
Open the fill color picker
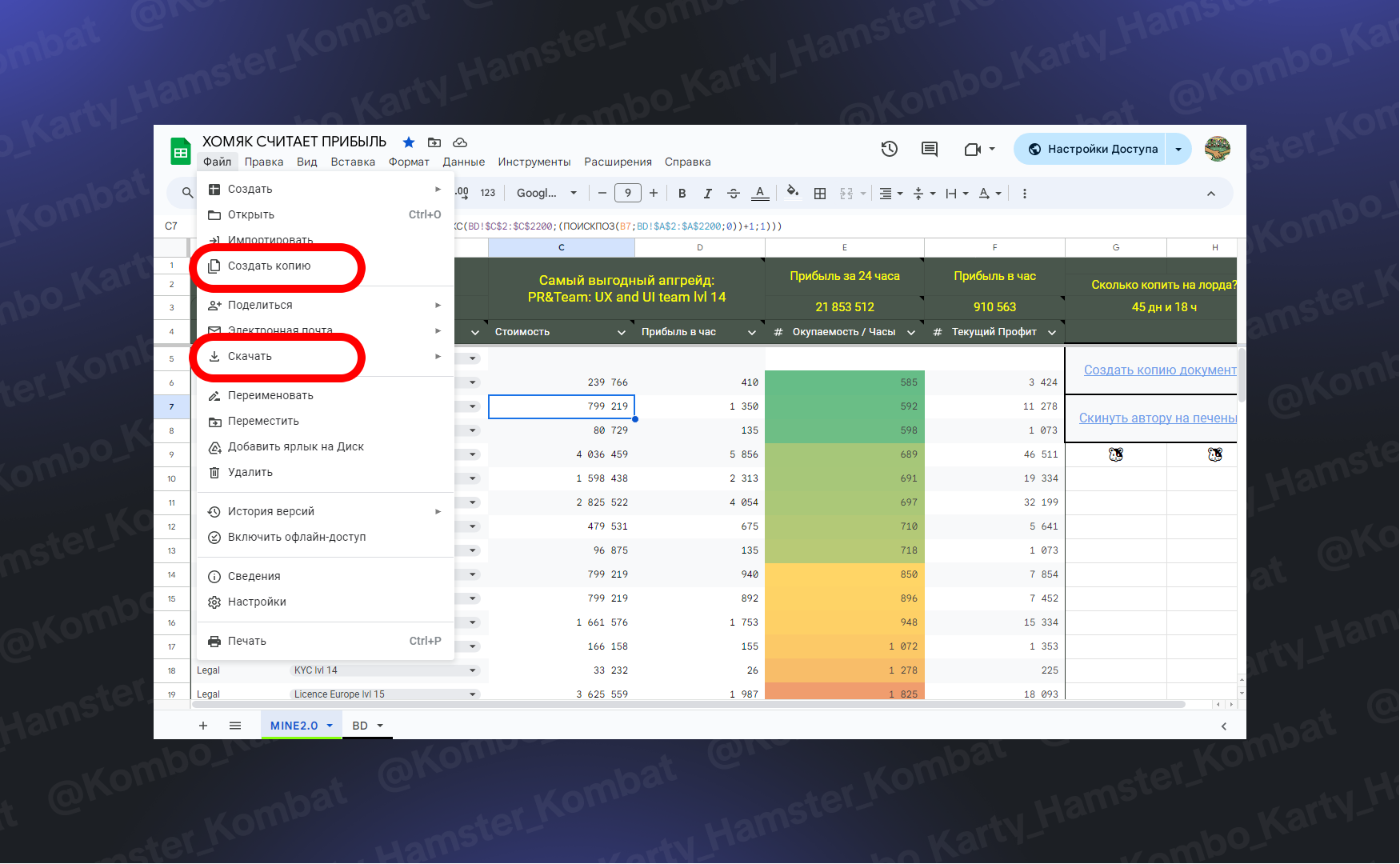tap(793, 192)
